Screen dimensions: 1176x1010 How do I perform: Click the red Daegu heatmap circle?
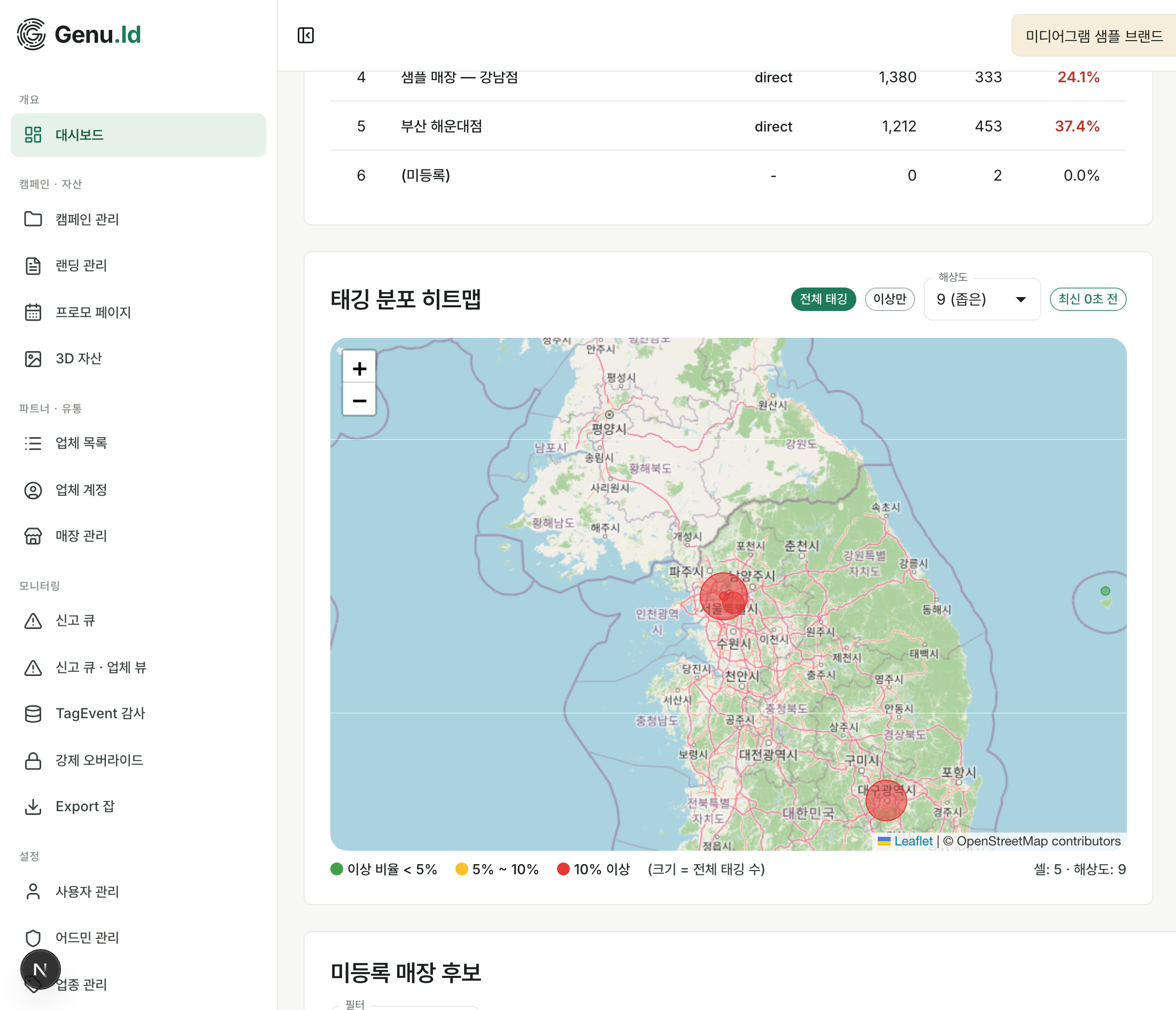pos(885,800)
